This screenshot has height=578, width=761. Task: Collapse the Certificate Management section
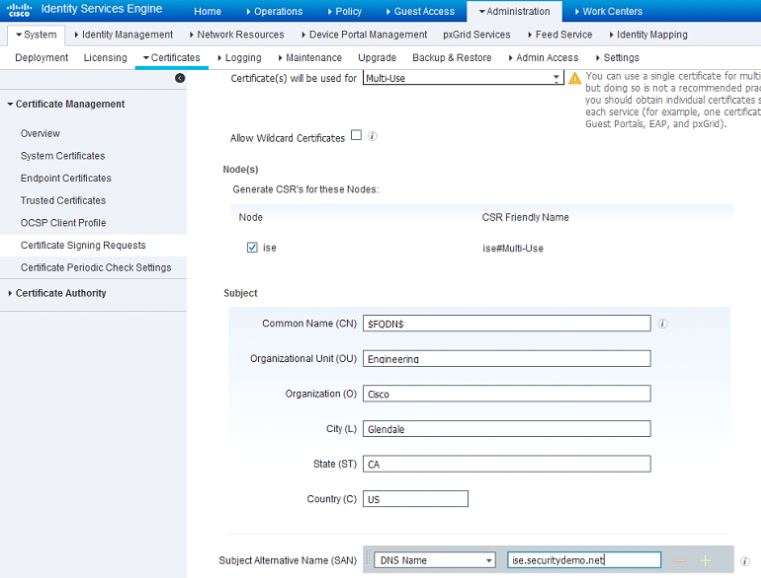(66, 104)
